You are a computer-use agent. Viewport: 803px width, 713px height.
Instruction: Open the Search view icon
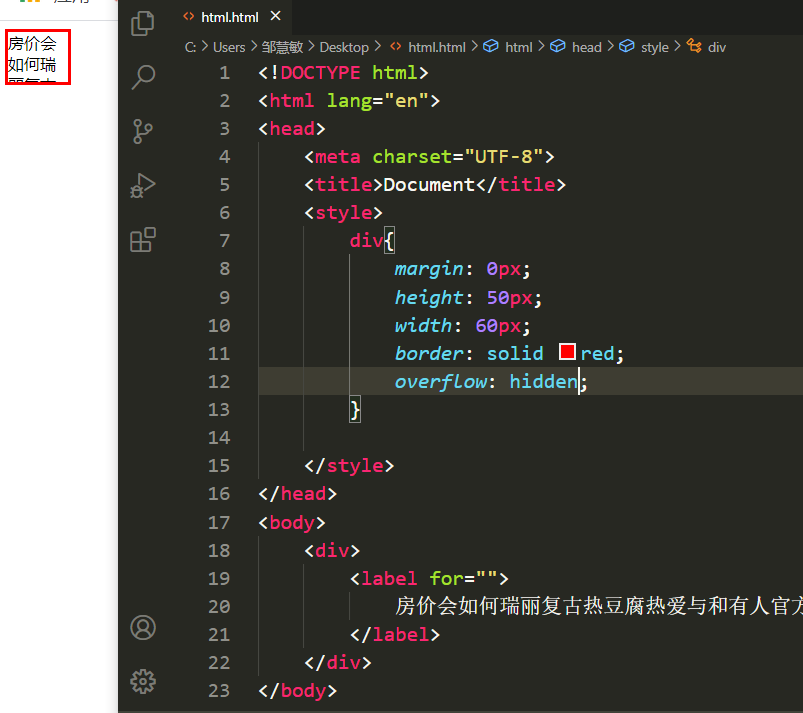pyautogui.click(x=143, y=77)
